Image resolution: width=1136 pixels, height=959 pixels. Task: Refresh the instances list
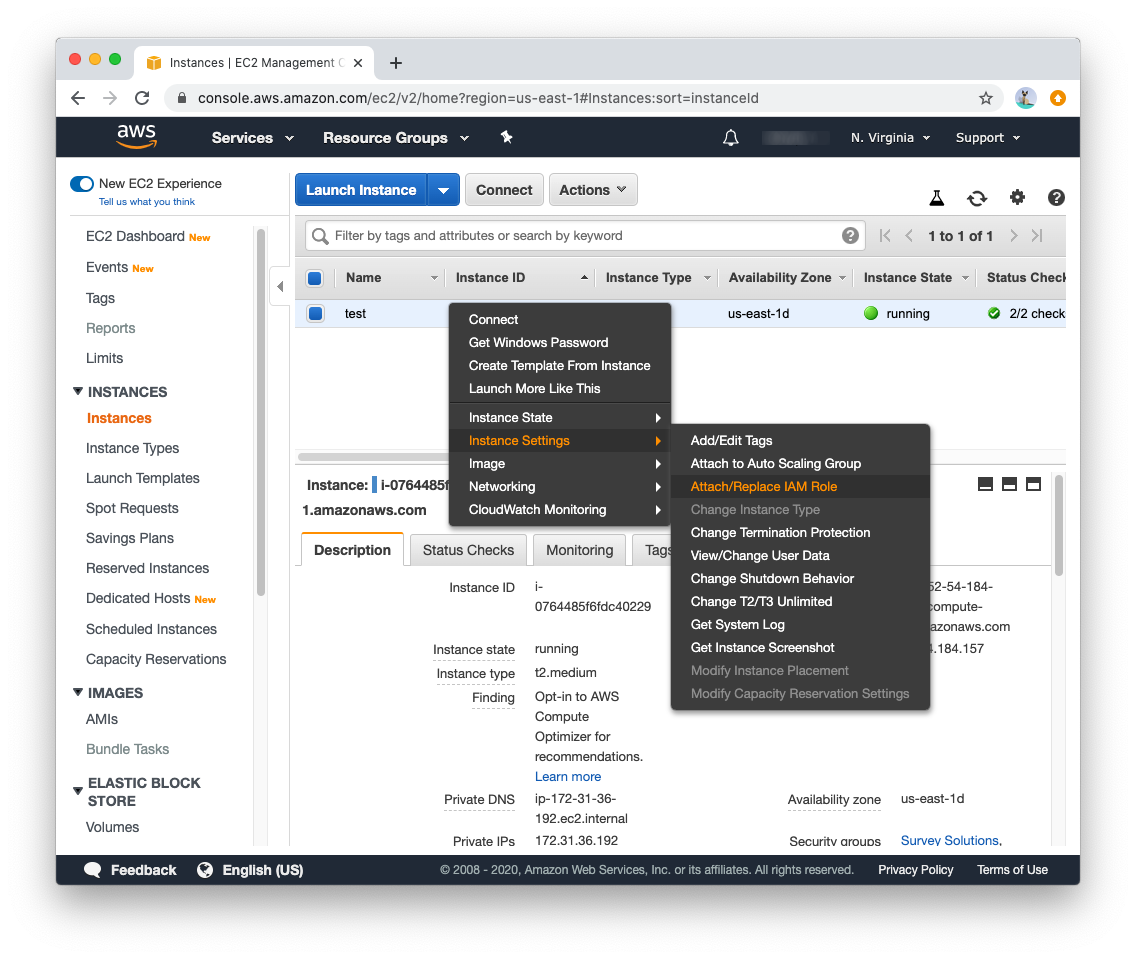(x=977, y=198)
